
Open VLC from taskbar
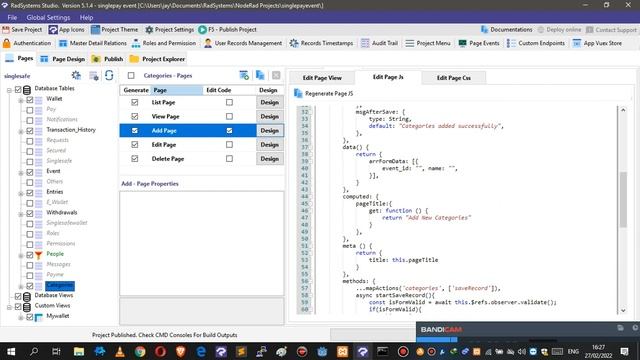pos(120,351)
